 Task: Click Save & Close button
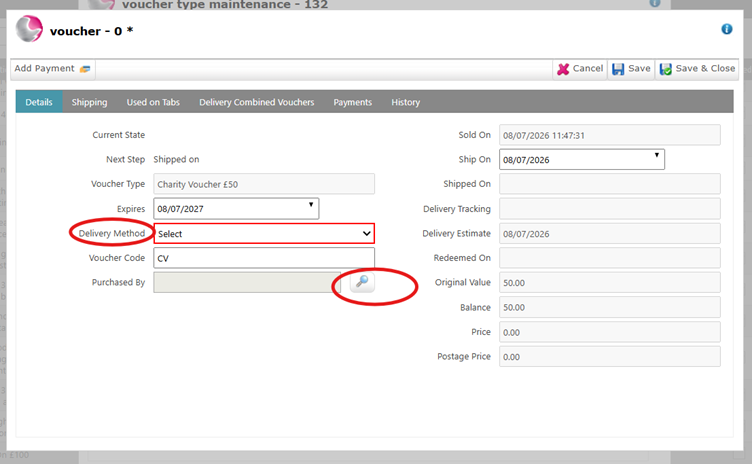click(697, 69)
